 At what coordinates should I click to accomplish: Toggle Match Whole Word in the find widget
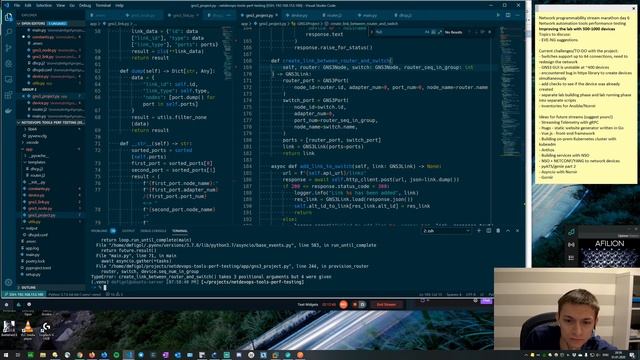(x=433, y=32)
